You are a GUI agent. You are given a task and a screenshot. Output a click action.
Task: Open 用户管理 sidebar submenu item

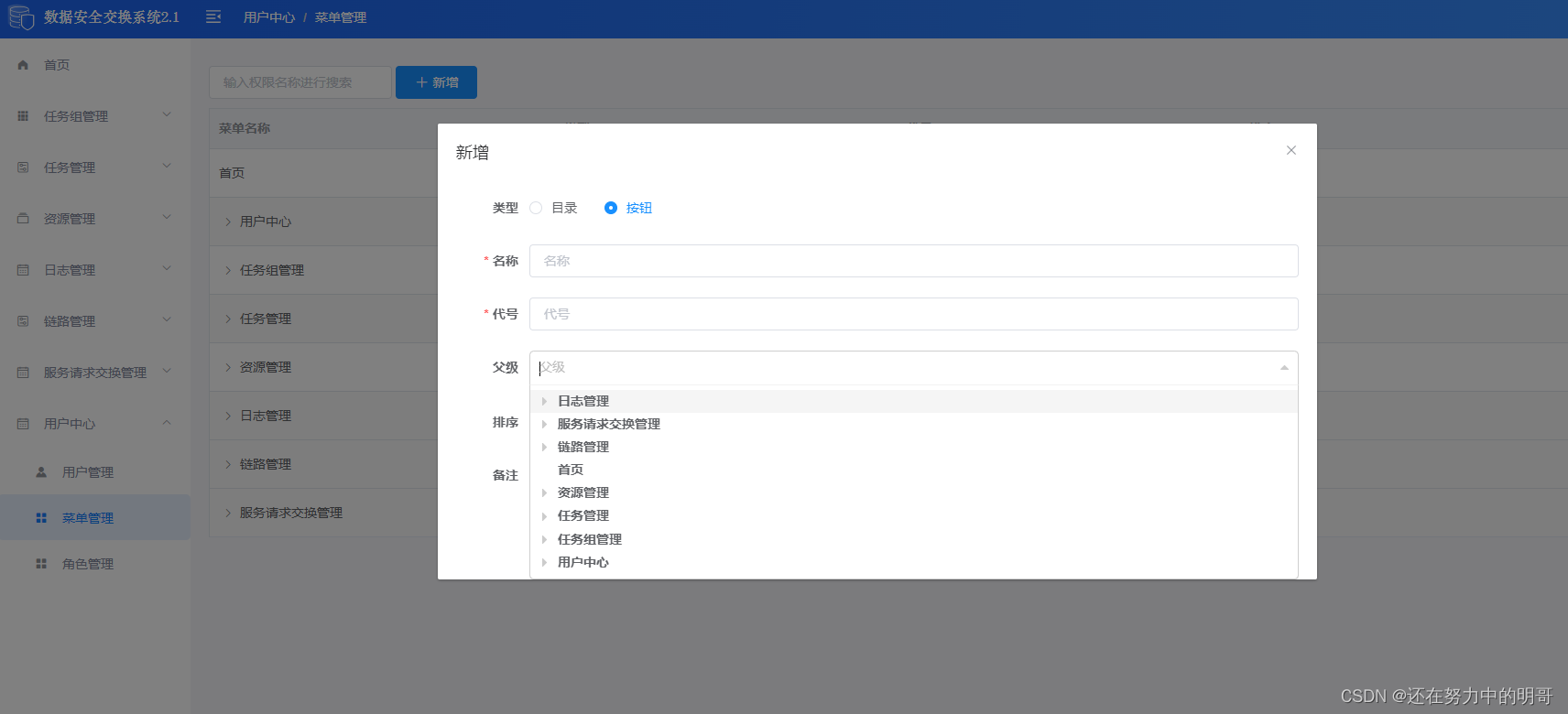tap(95, 472)
